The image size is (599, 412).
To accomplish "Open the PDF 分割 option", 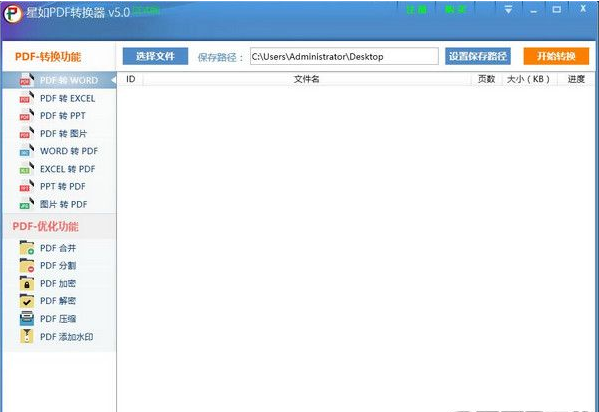I will click(x=59, y=266).
